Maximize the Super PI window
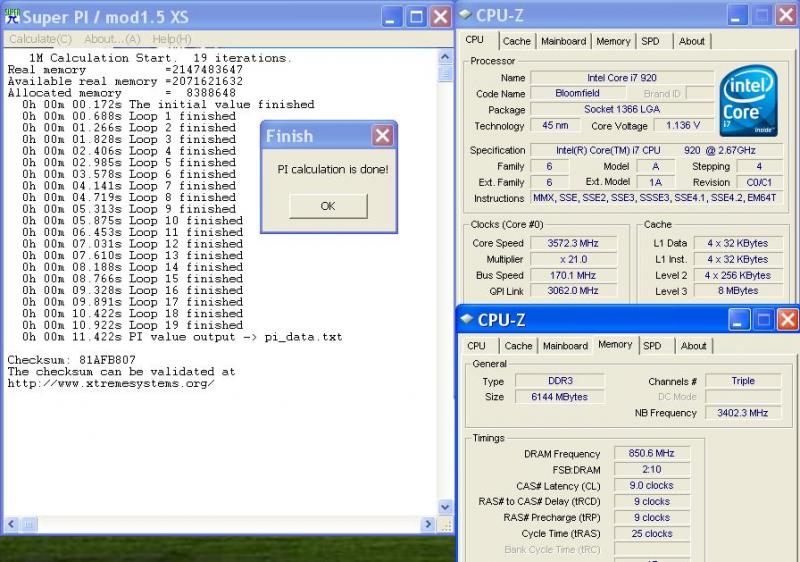The image size is (800, 562). click(x=416, y=17)
